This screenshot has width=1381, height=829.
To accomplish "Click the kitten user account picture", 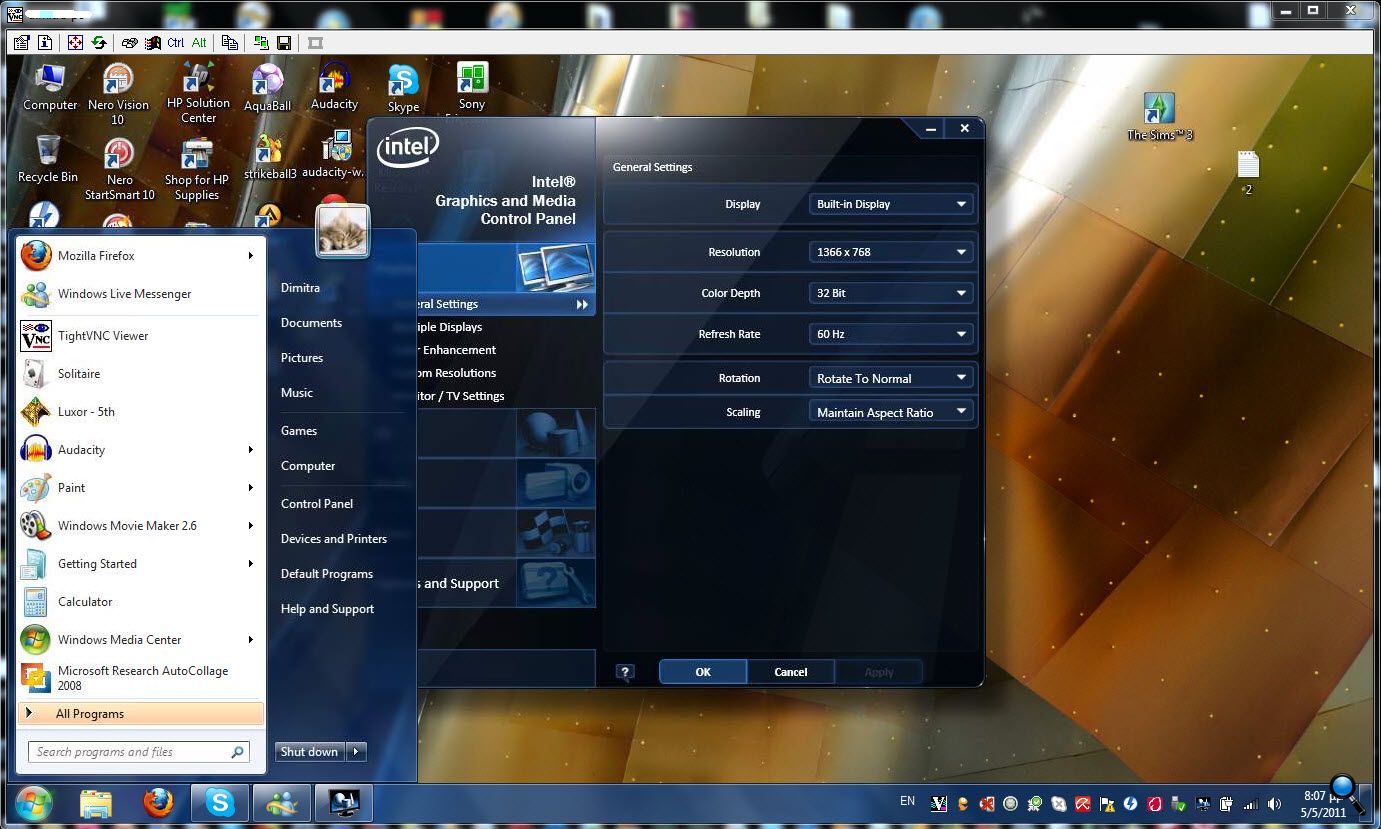I will tap(343, 231).
